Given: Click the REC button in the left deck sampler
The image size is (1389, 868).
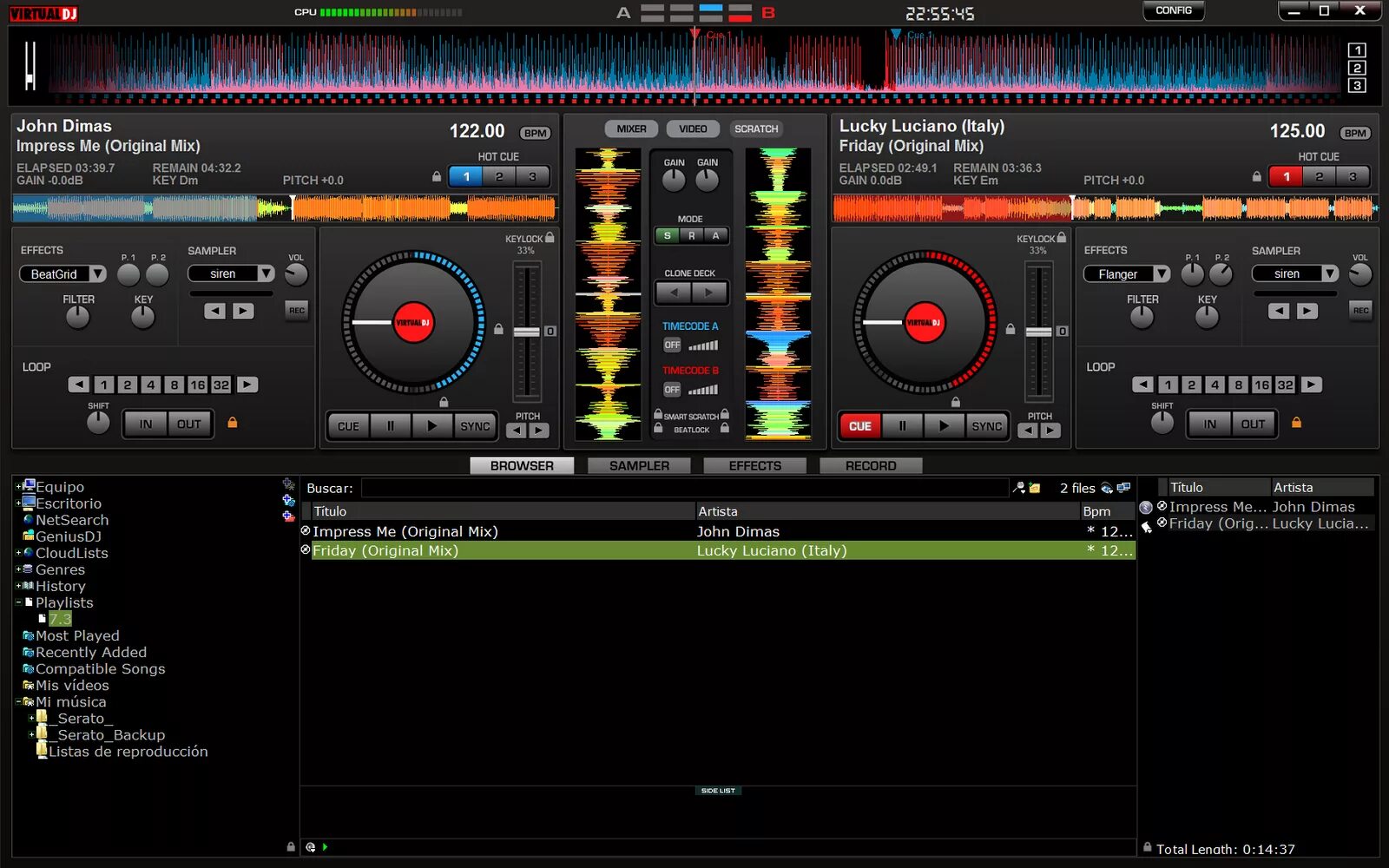Looking at the screenshot, I should pyautogui.click(x=297, y=311).
